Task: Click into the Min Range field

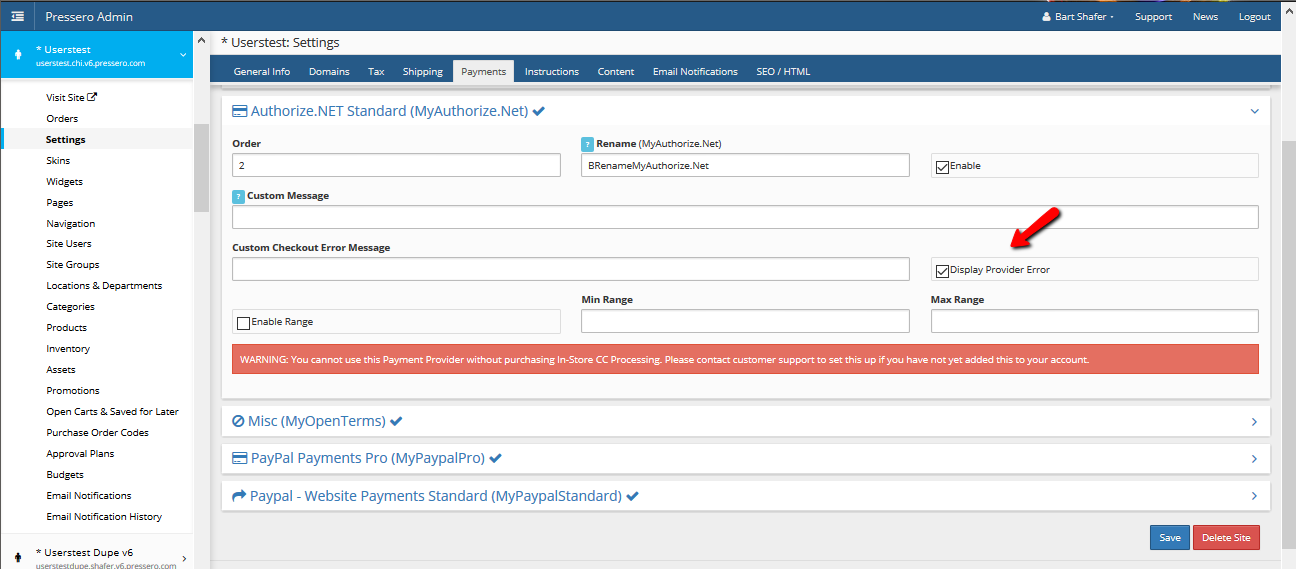Action: pyautogui.click(x=745, y=321)
